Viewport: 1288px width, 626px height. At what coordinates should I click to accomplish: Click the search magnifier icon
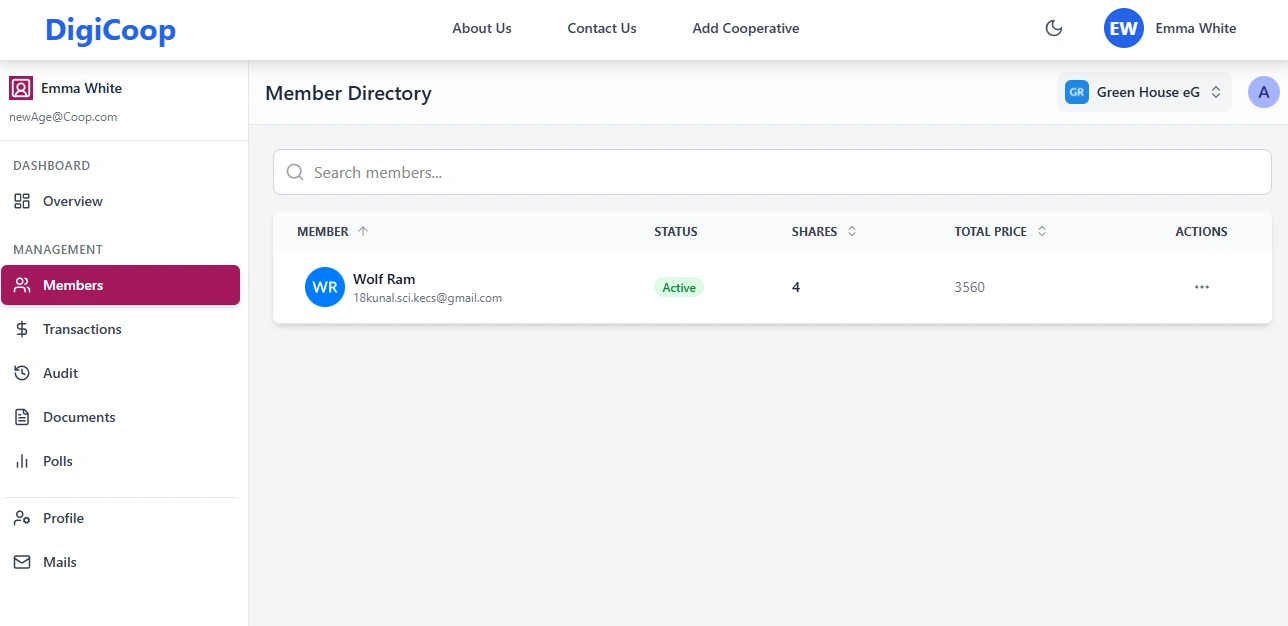295,172
